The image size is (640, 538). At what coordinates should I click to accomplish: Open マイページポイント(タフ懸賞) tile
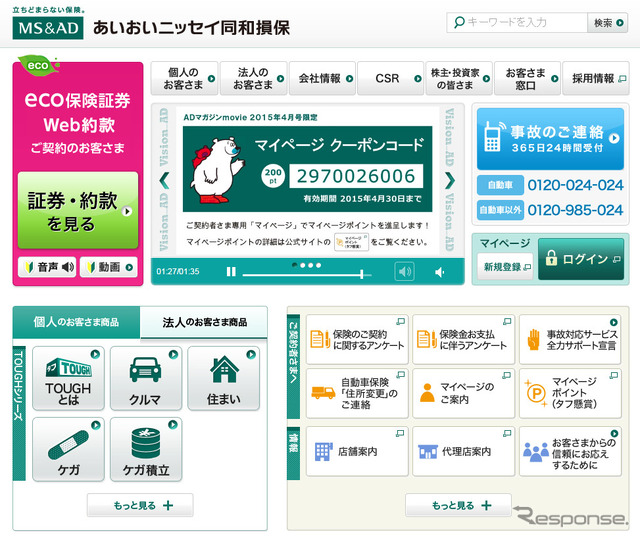570,393
